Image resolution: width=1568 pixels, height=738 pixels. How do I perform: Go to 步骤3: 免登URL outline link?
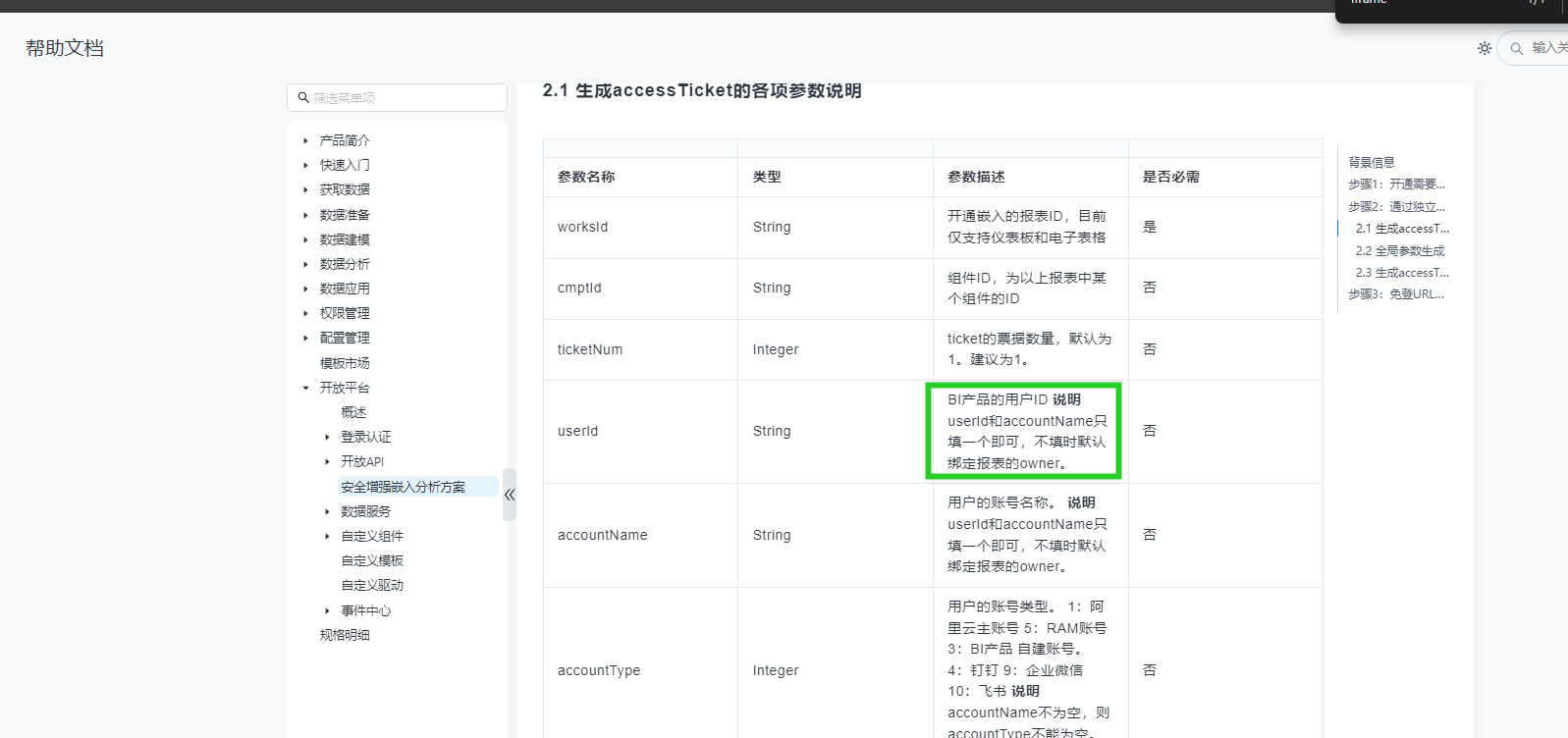click(x=1395, y=294)
